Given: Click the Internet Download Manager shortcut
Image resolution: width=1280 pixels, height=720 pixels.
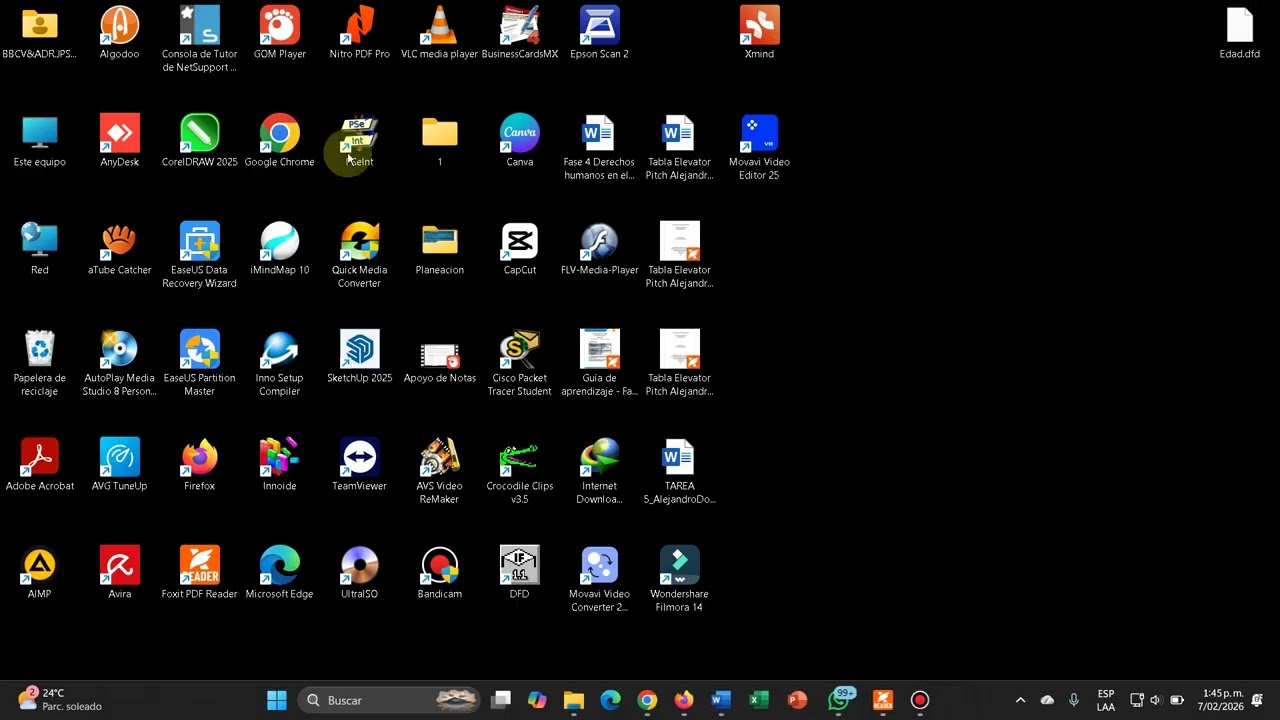Looking at the screenshot, I should [599, 457].
